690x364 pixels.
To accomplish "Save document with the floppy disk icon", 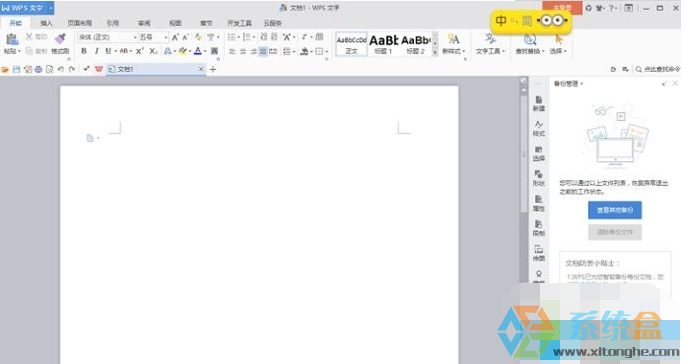I will coord(16,69).
